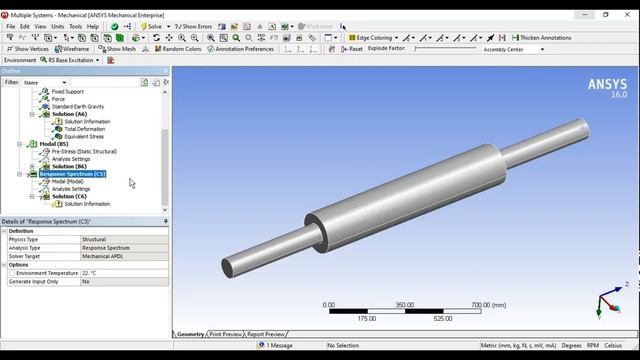
Task: Click the Environment Temperature value field
Action: point(124,273)
